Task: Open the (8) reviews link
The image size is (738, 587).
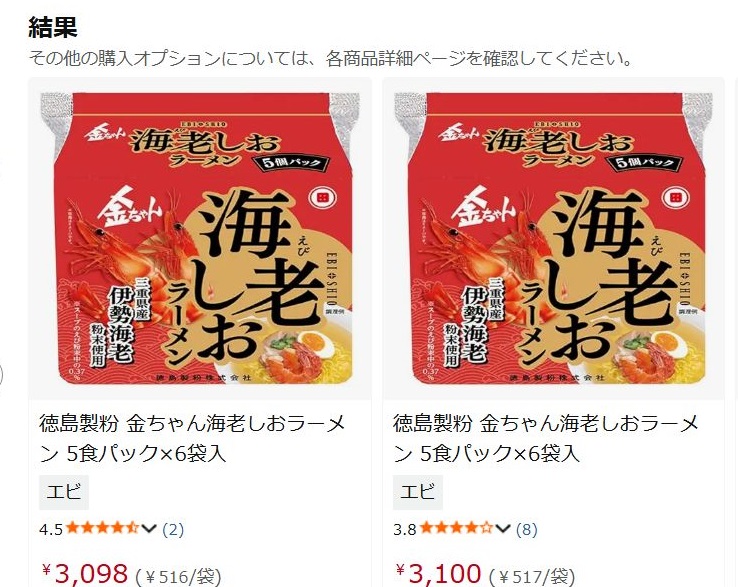Action: (x=527, y=530)
